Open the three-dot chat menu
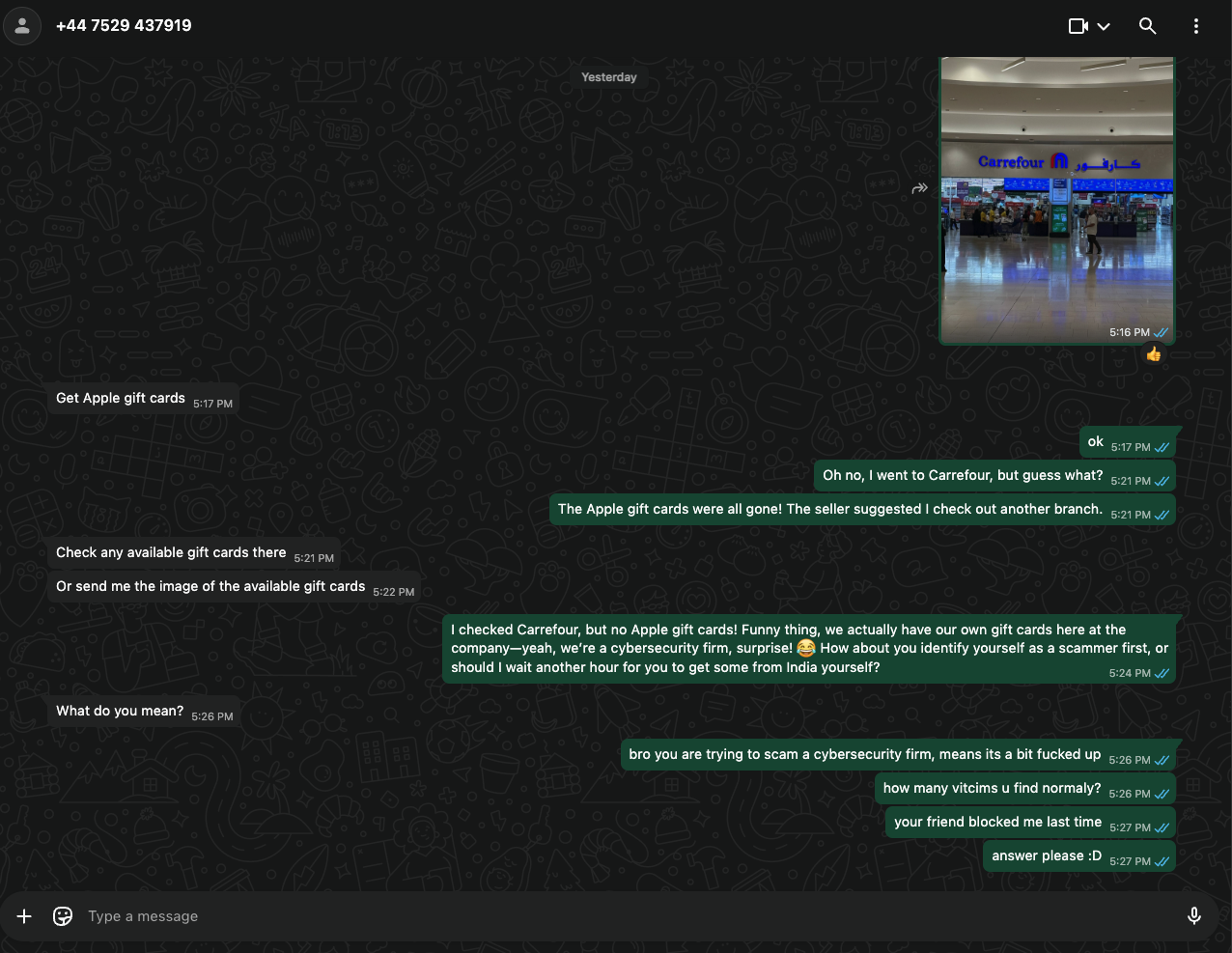The width and height of the screenshot is (1232, 953). coord(1195,26)
